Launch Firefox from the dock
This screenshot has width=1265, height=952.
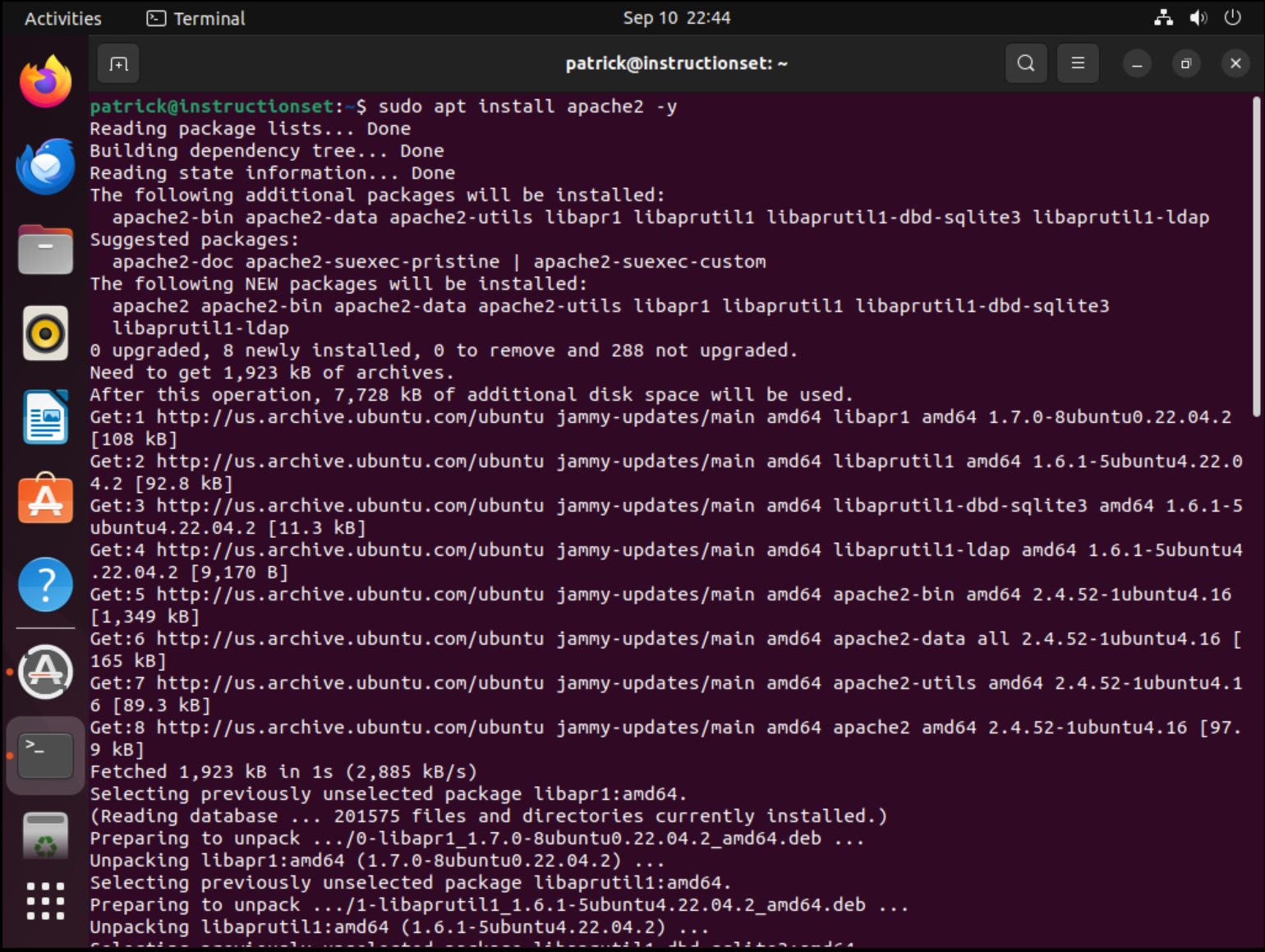pyautogui.click(x=46, y=82)
